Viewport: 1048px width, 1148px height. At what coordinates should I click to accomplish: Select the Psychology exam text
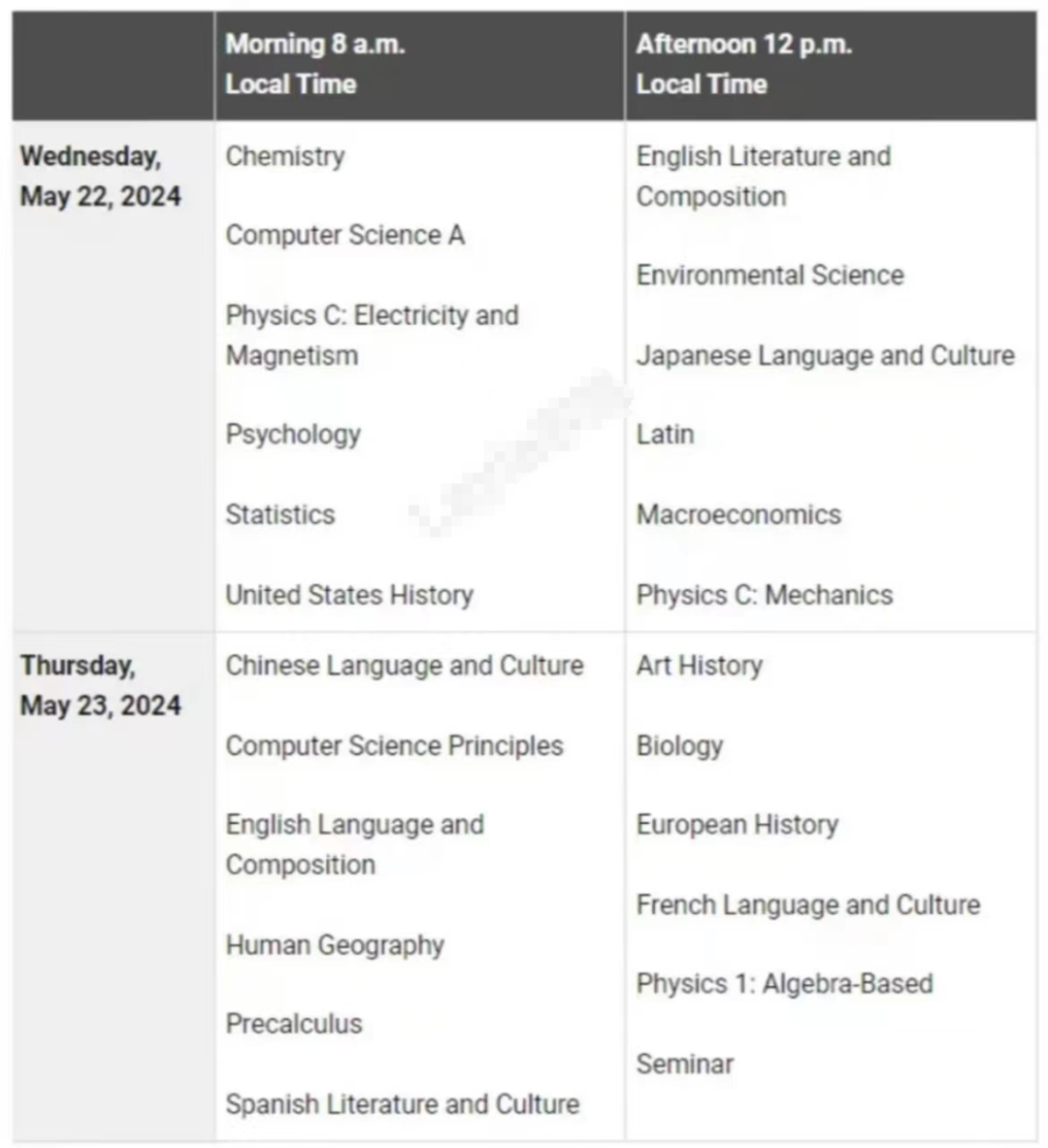click(x=293, y=435)
